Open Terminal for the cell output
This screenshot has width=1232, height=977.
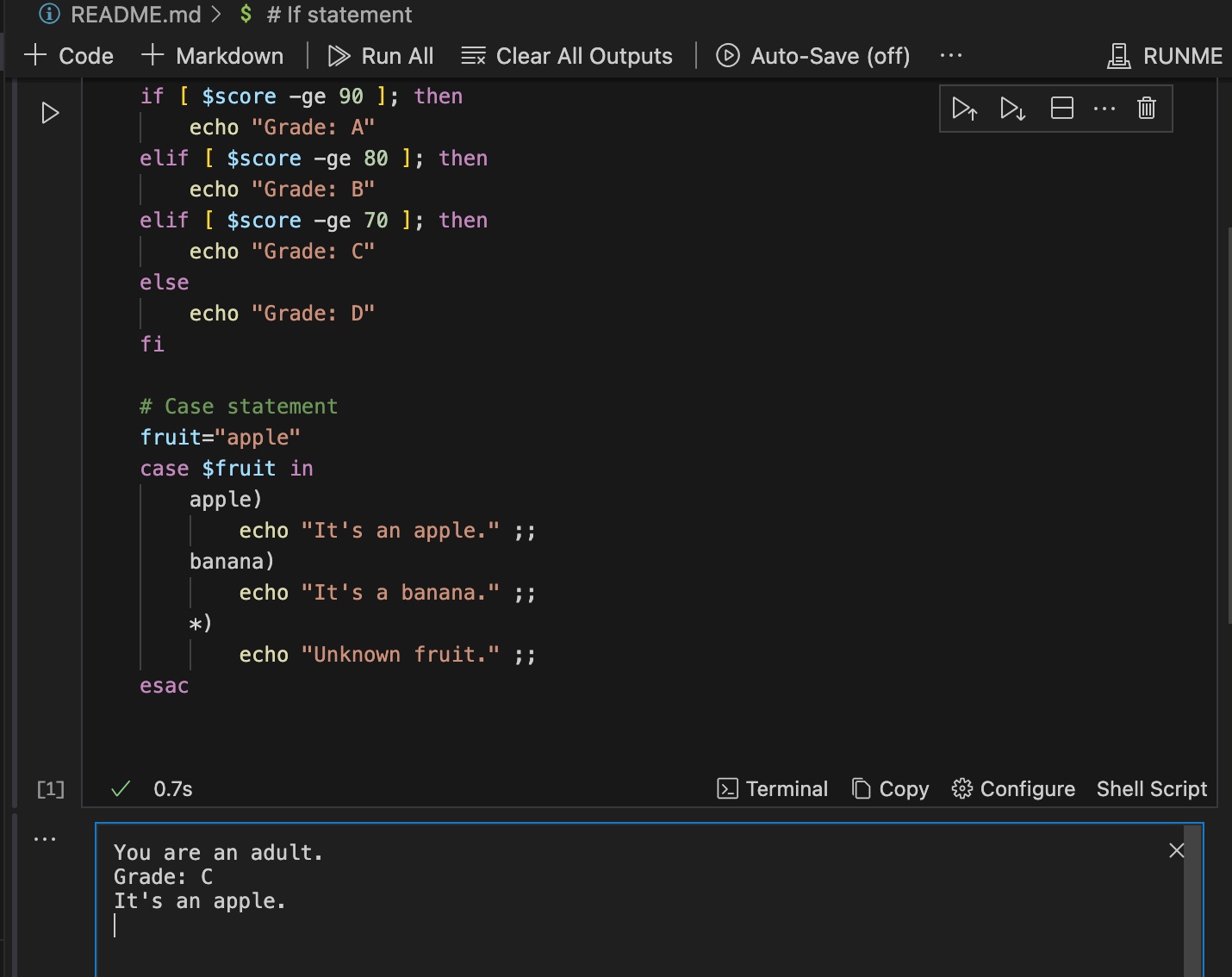pos(772,789)
